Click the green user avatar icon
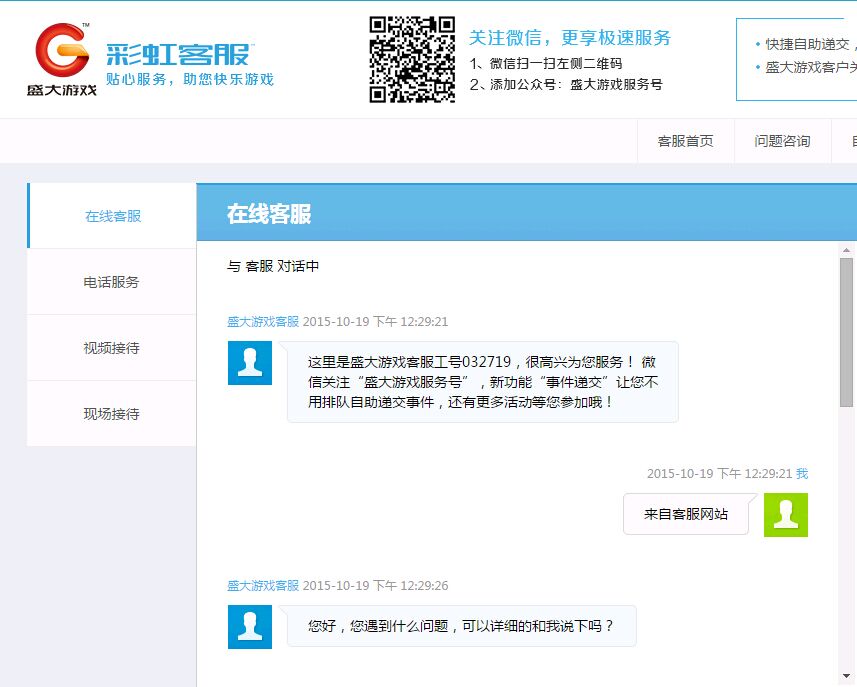This screenshot has width=857, height=687. (785, 514)
